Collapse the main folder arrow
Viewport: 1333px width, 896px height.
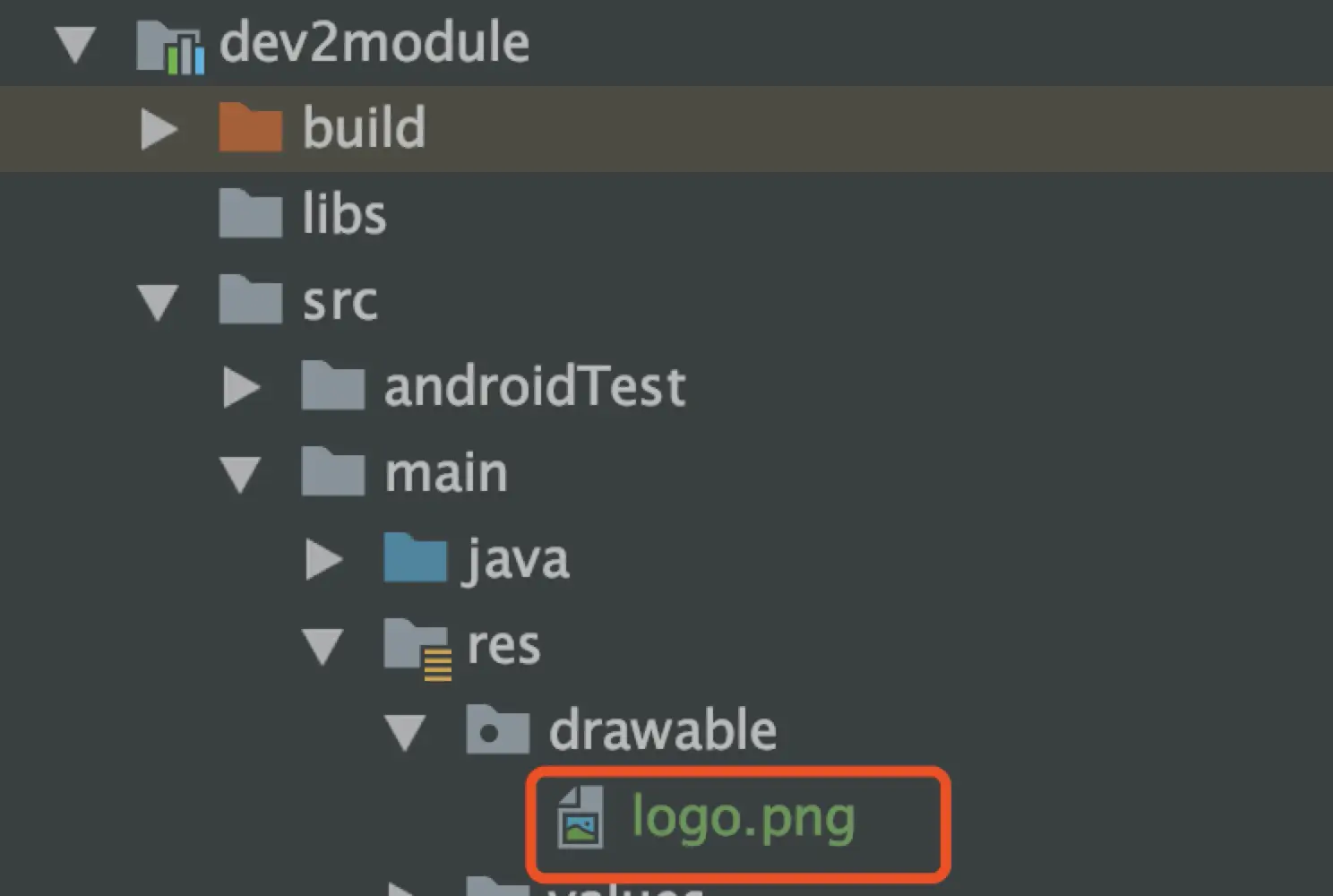(x=240, y=474)
